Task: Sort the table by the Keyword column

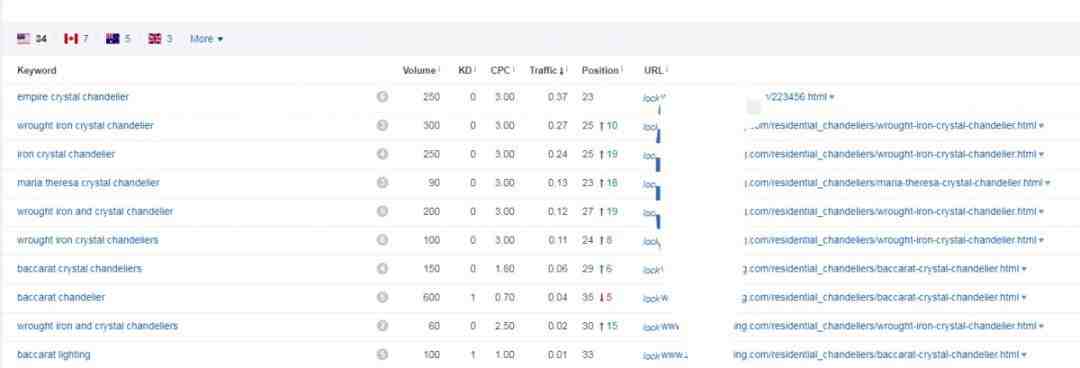Action: (x=37, y=70)
